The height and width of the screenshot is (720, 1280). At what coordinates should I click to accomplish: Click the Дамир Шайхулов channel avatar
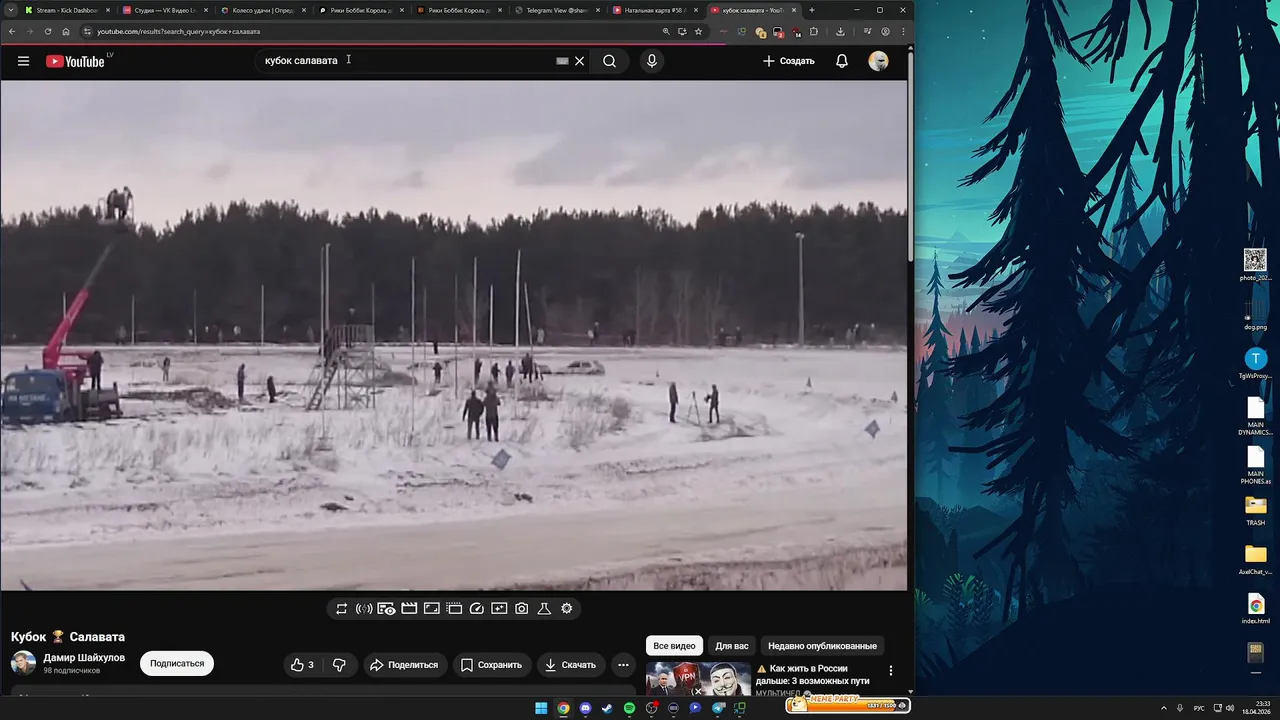[x=23, y=663]
